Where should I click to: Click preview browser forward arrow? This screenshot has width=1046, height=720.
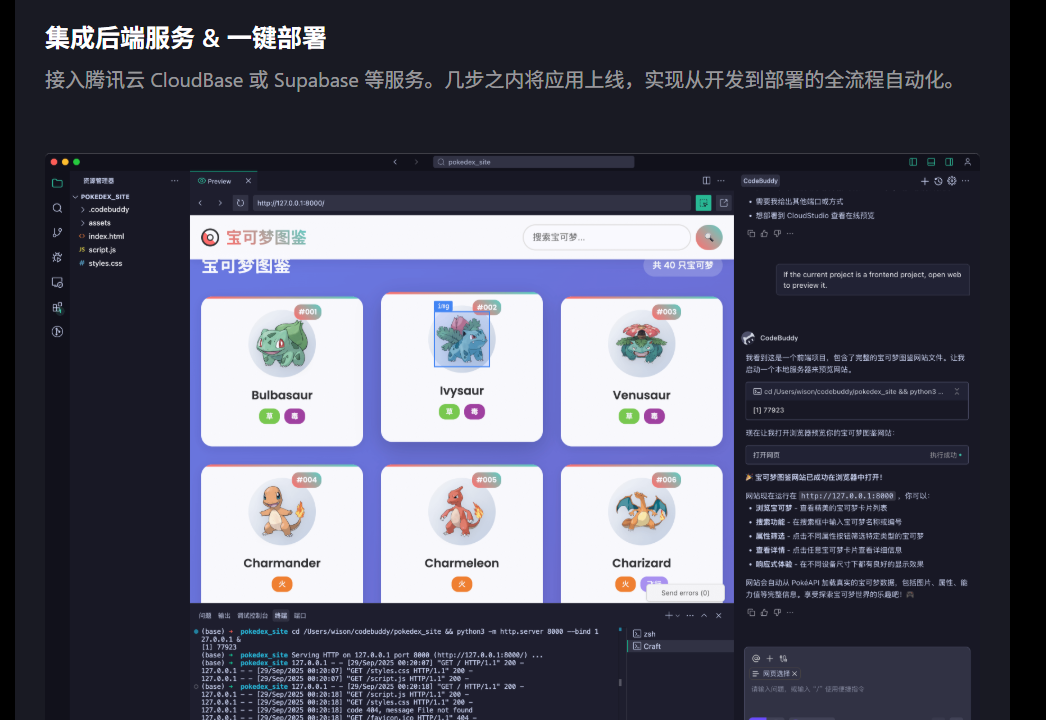pos(220,203)
